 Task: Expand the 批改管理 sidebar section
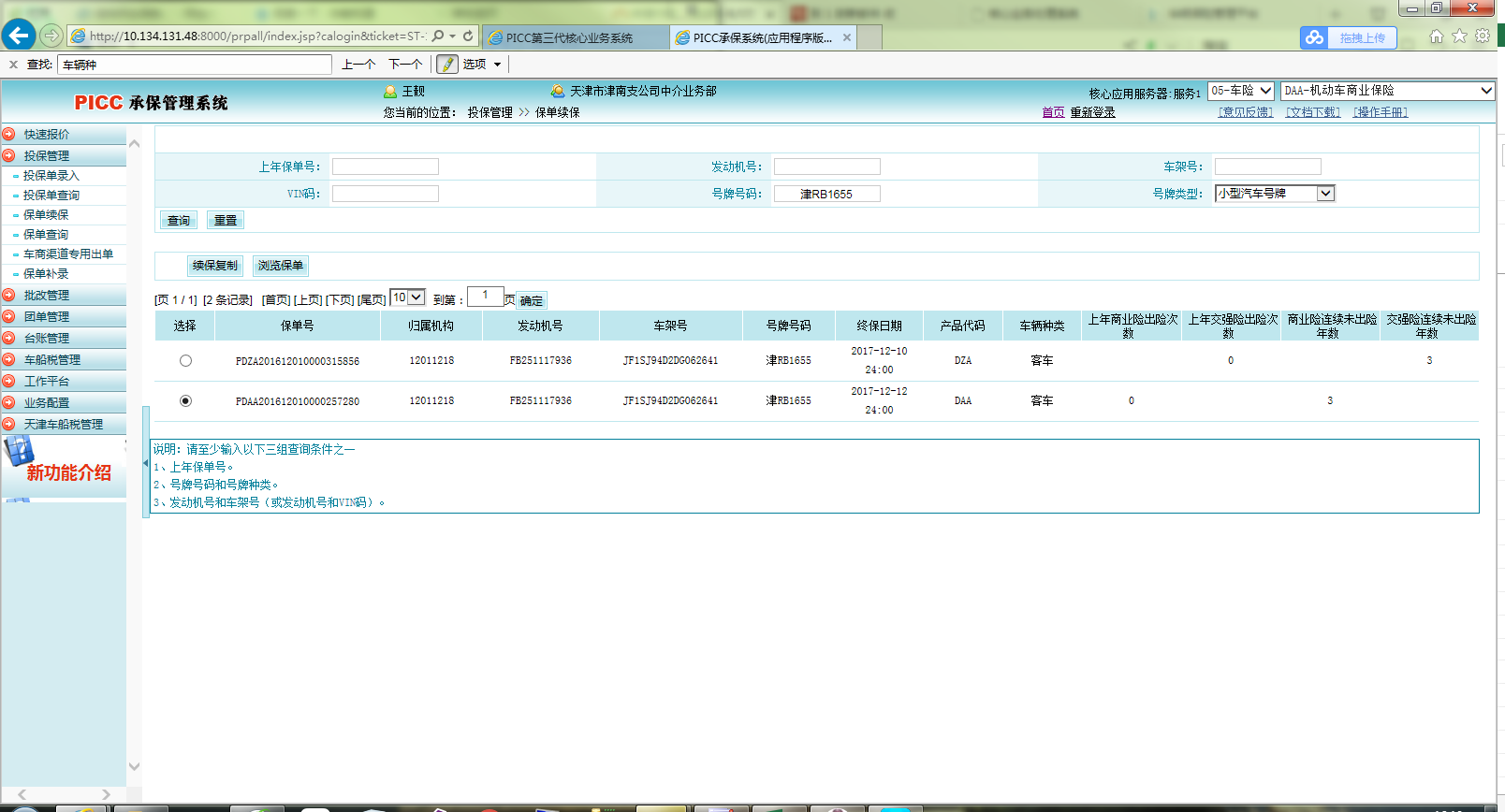tap(46, 296)
